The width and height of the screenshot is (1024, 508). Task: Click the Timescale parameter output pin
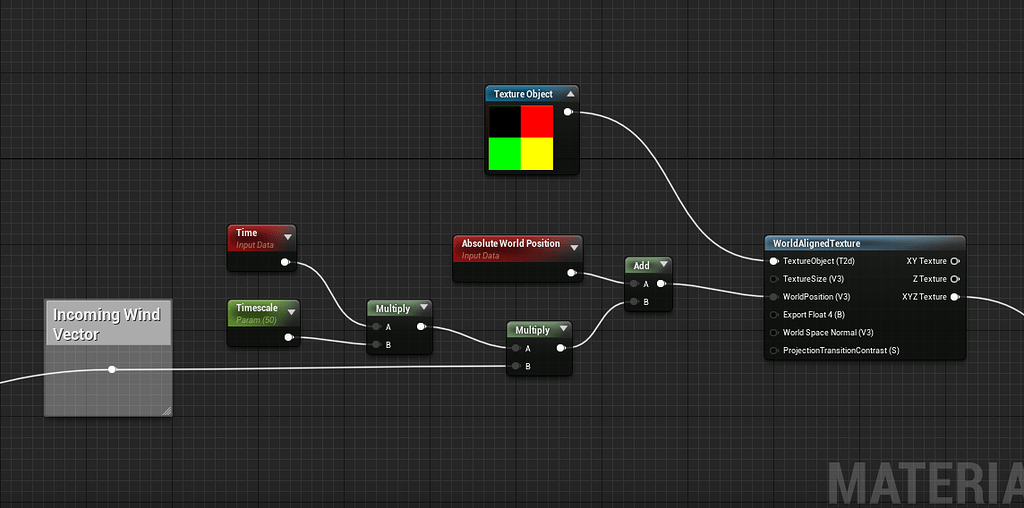(288, 337)
